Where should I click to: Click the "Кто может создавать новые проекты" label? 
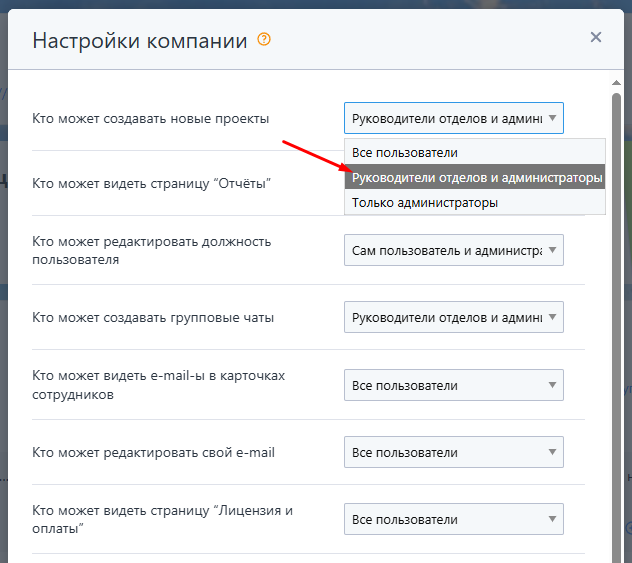coord(150,118)
